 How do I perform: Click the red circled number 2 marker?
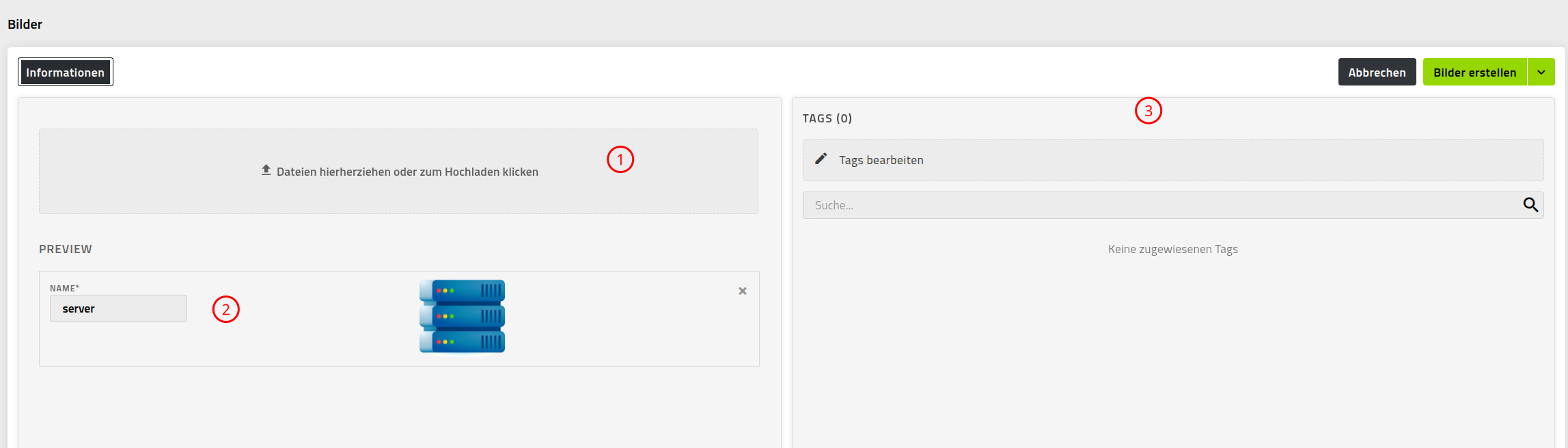click(226, 309)
